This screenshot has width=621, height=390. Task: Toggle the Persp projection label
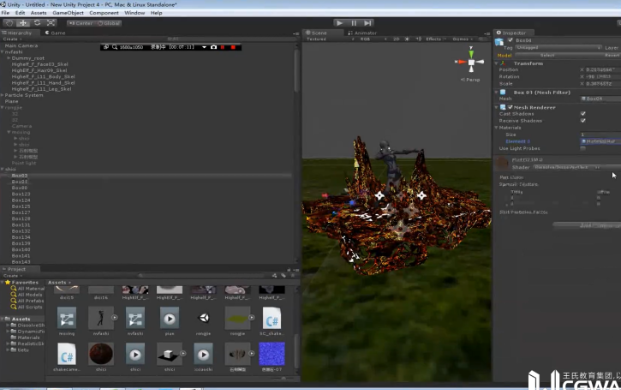click(x=470, y=80)
